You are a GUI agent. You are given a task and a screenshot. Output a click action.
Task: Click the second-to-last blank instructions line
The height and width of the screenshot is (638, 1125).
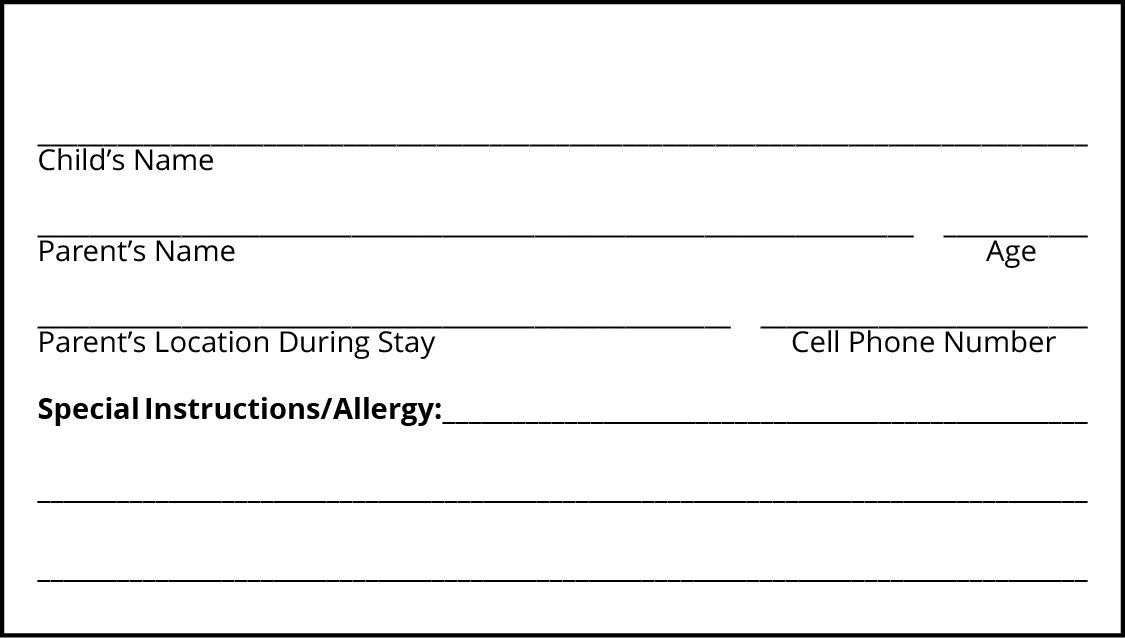pyautogui.click(x=562, y=500)
